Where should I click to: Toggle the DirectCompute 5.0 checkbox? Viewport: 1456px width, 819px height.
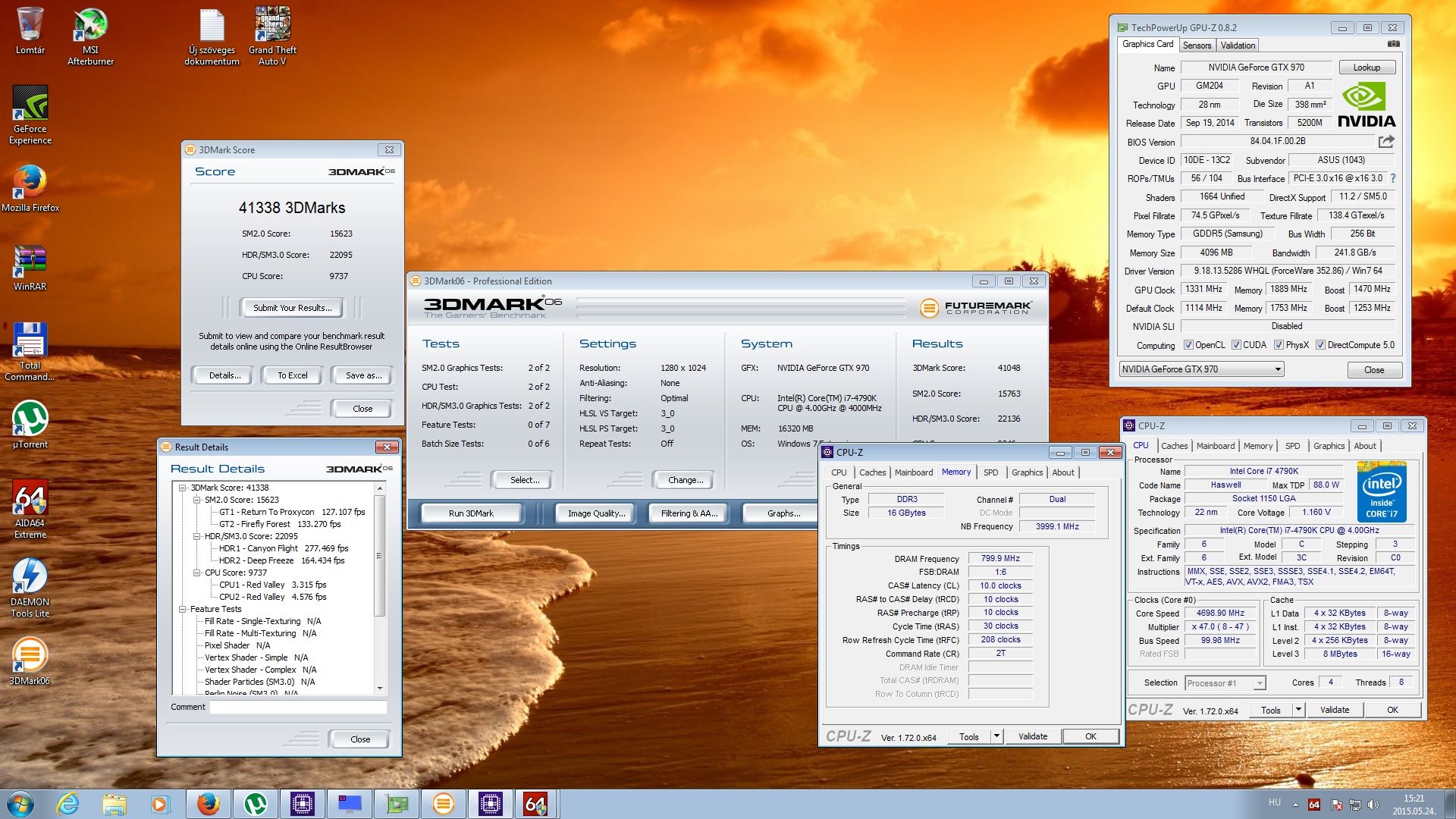tap(1320, 345)
